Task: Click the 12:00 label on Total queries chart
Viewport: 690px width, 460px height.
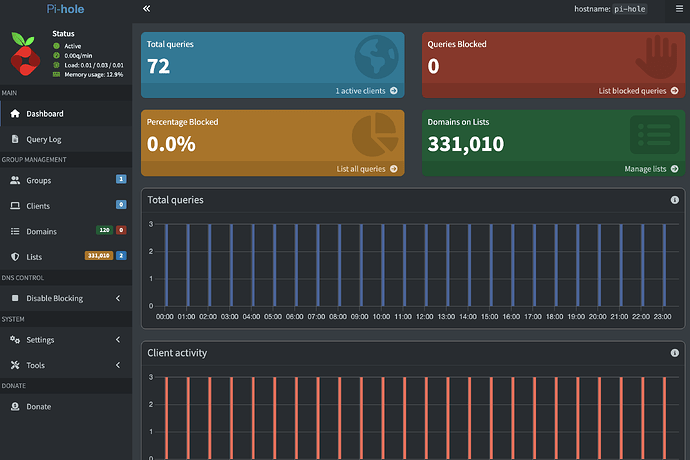Action: pyautogui.click(x=425, y=316)
